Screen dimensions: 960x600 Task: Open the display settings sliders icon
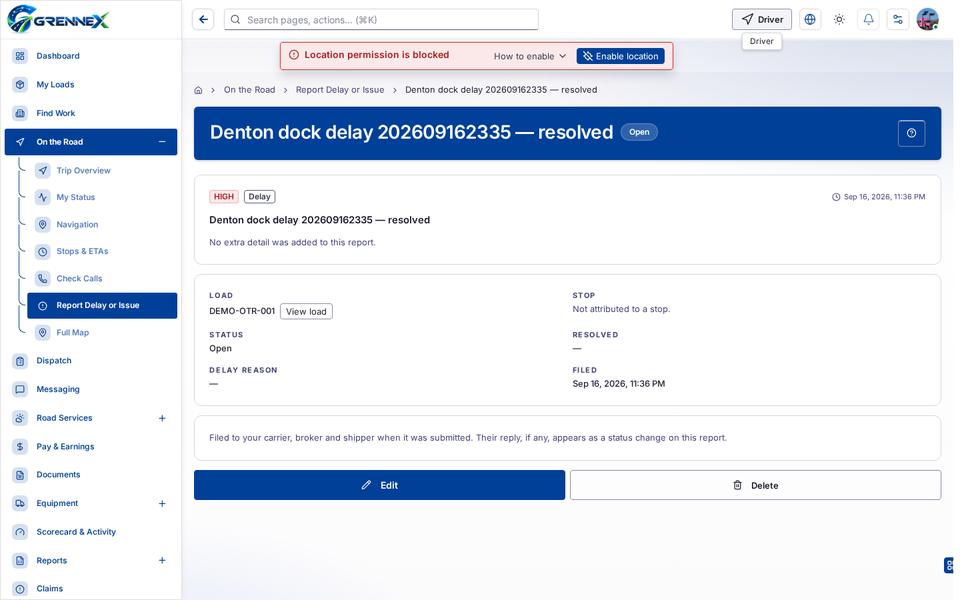[x=898, y=20]
